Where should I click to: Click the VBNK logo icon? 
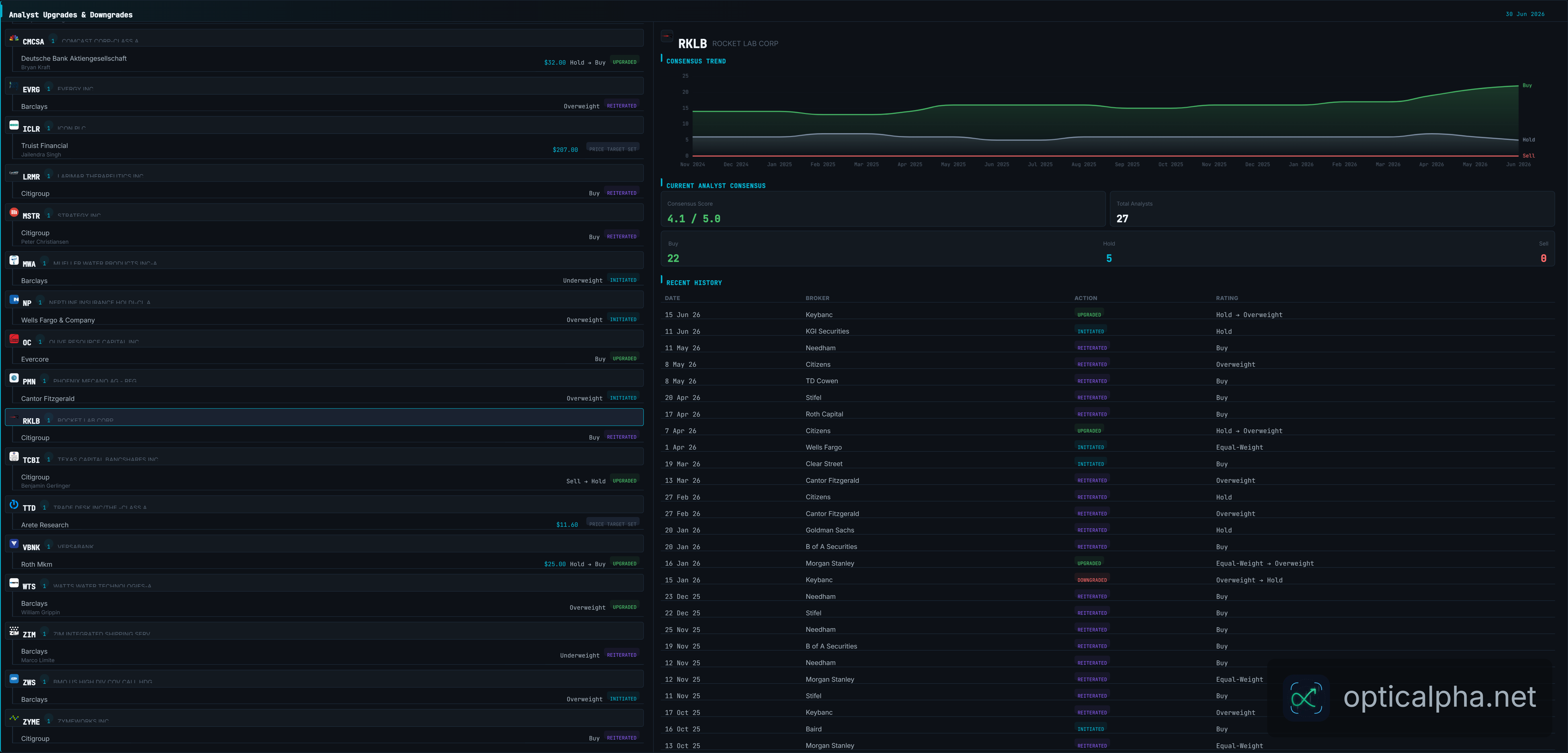tap(14, 544)
